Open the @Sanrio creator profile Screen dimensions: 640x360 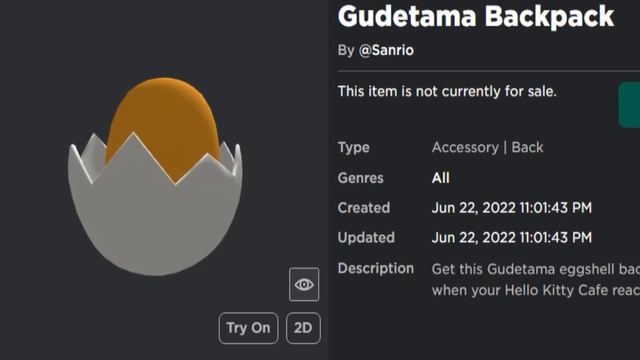[386, 50]
